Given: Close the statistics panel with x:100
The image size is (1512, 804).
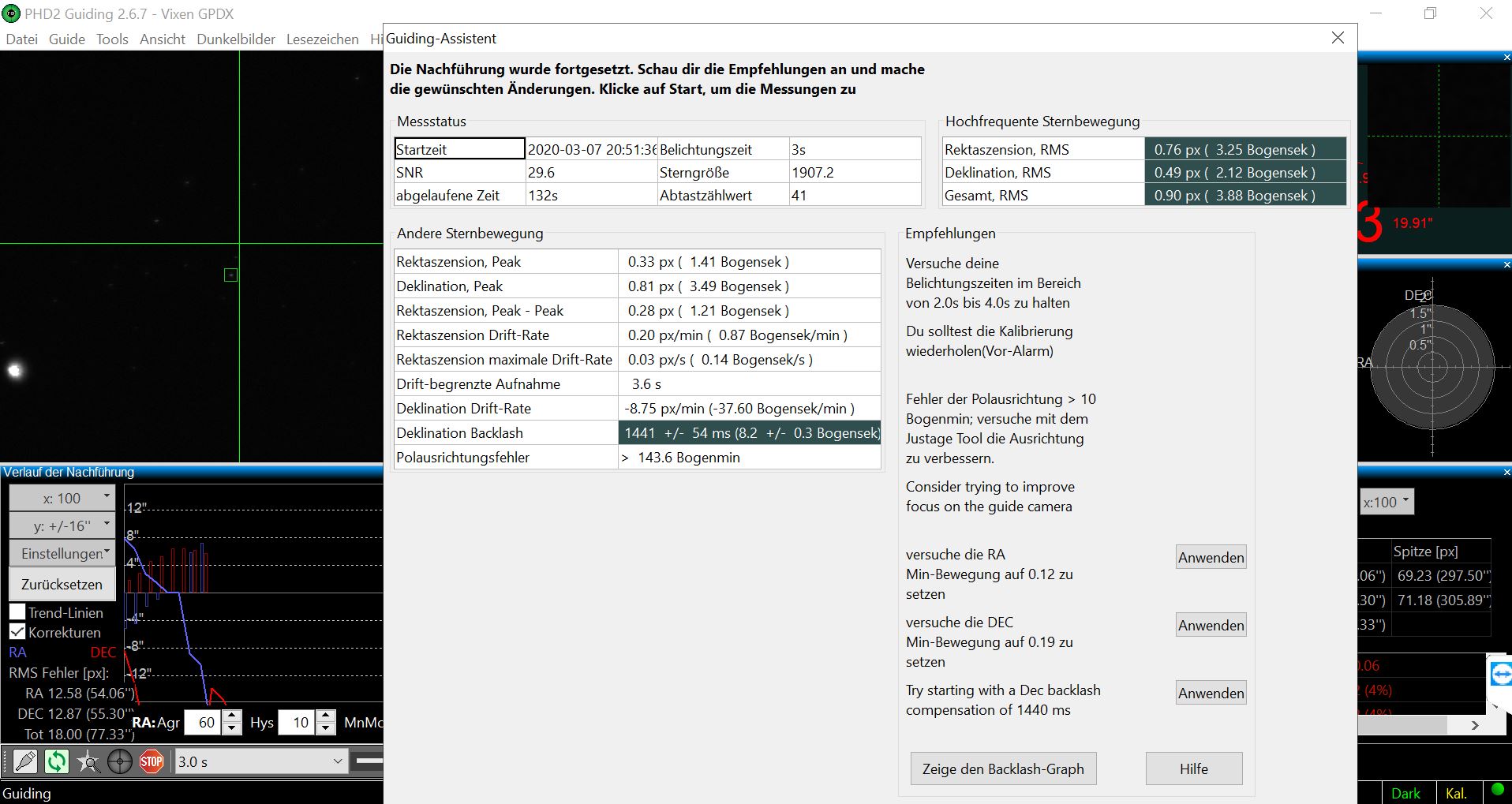Looking at the screenshot, I should tap(1506, 472).
